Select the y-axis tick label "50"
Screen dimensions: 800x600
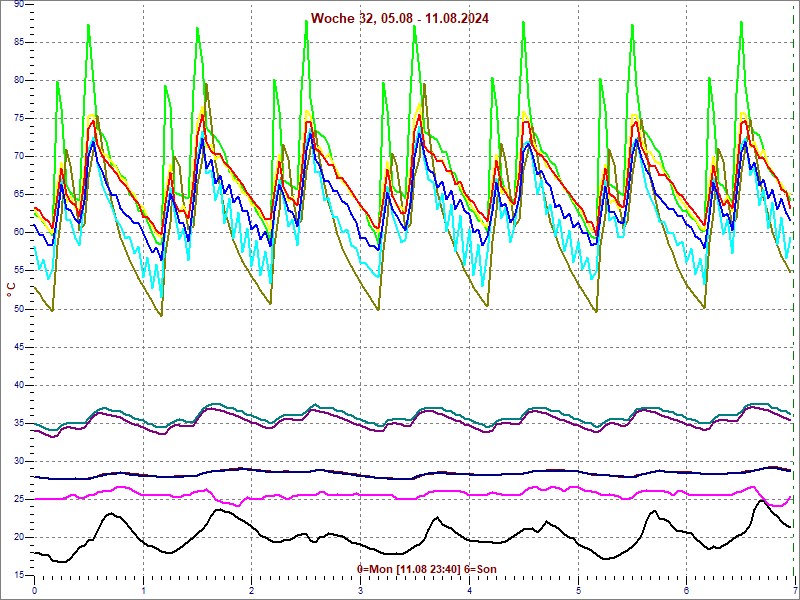click(x=18, y=309)
